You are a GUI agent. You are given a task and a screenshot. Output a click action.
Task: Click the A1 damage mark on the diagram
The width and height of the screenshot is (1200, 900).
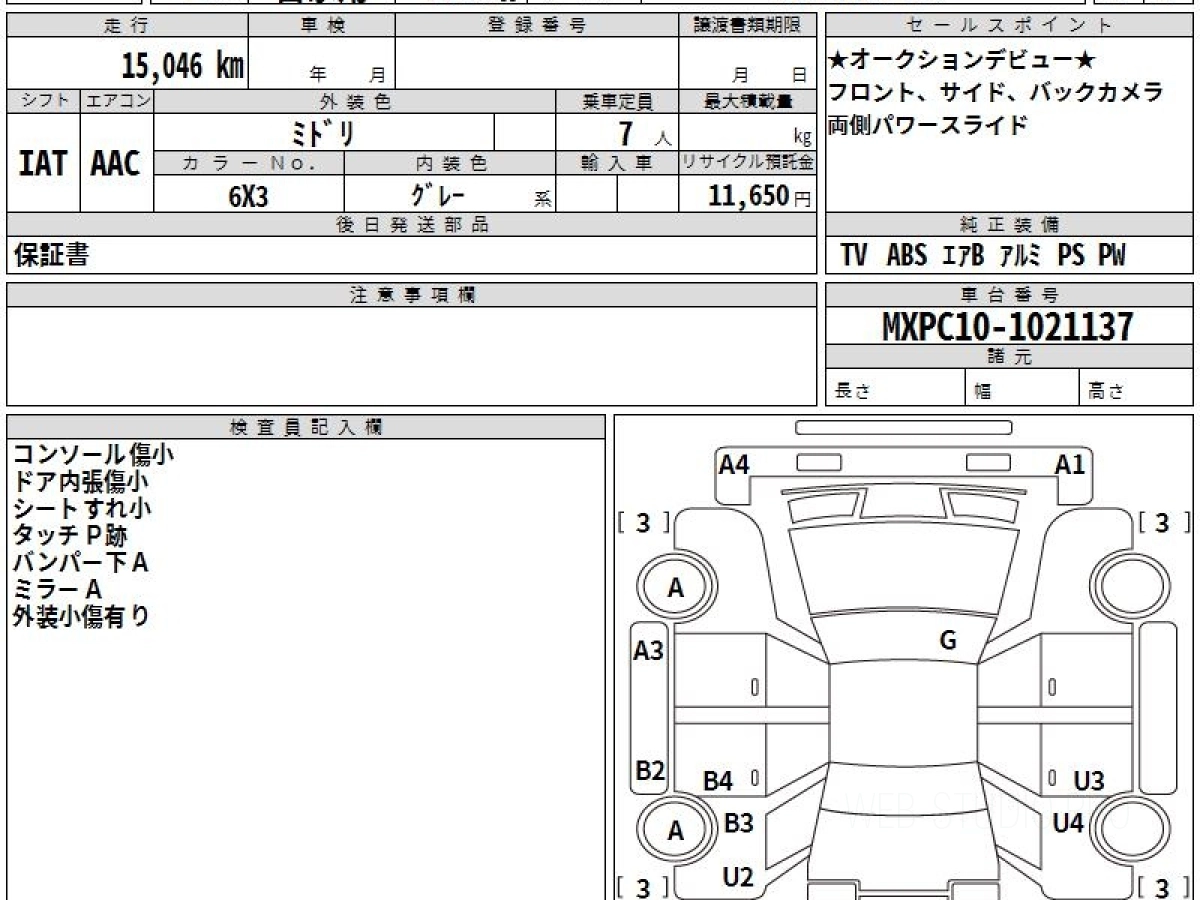click(x=1070, y=464)
